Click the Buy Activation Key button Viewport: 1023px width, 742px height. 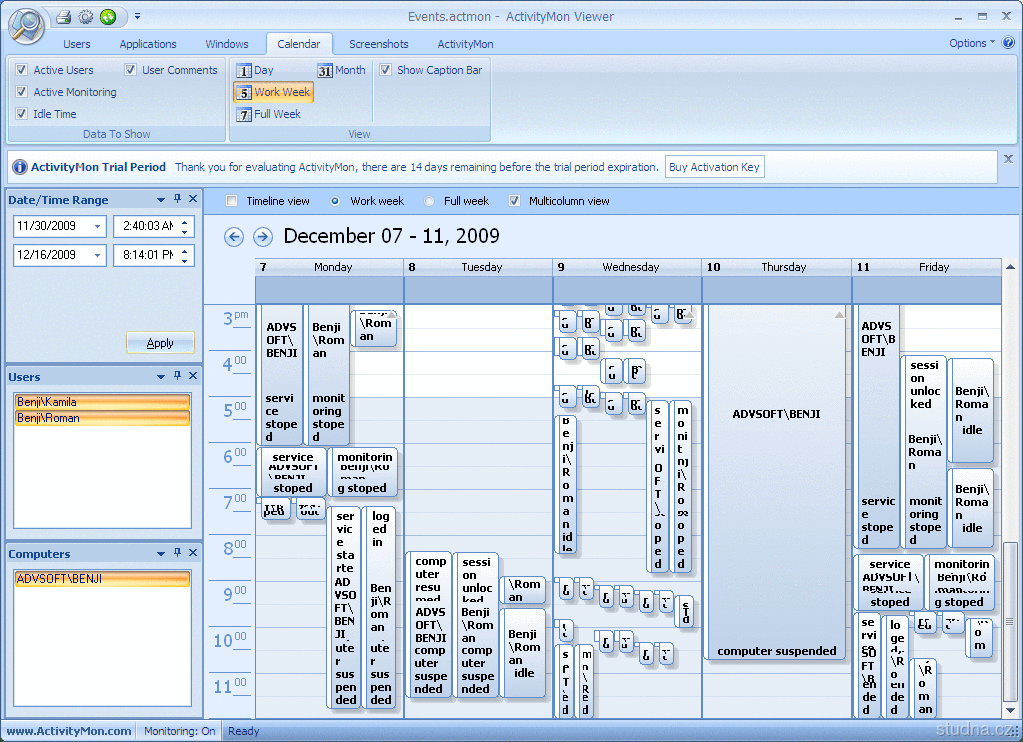pyautogui.click(x=714, y=167)
